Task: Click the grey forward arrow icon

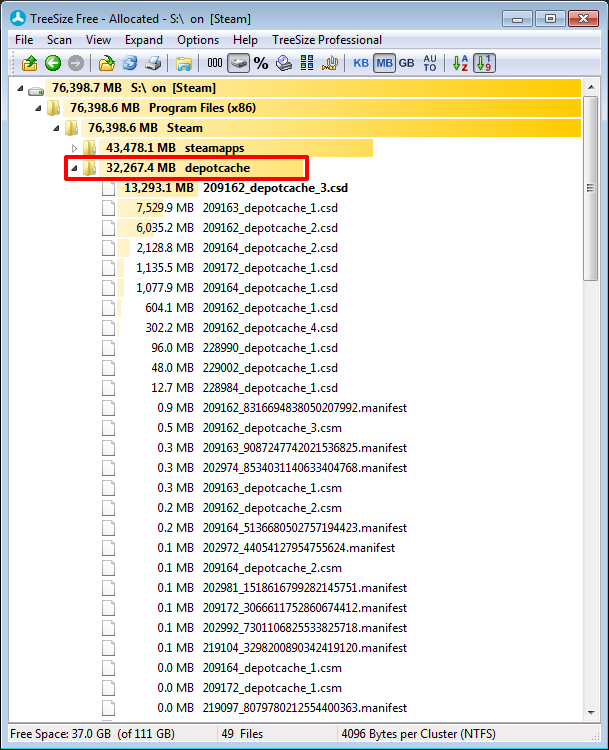Action: (x=76, y=63)
